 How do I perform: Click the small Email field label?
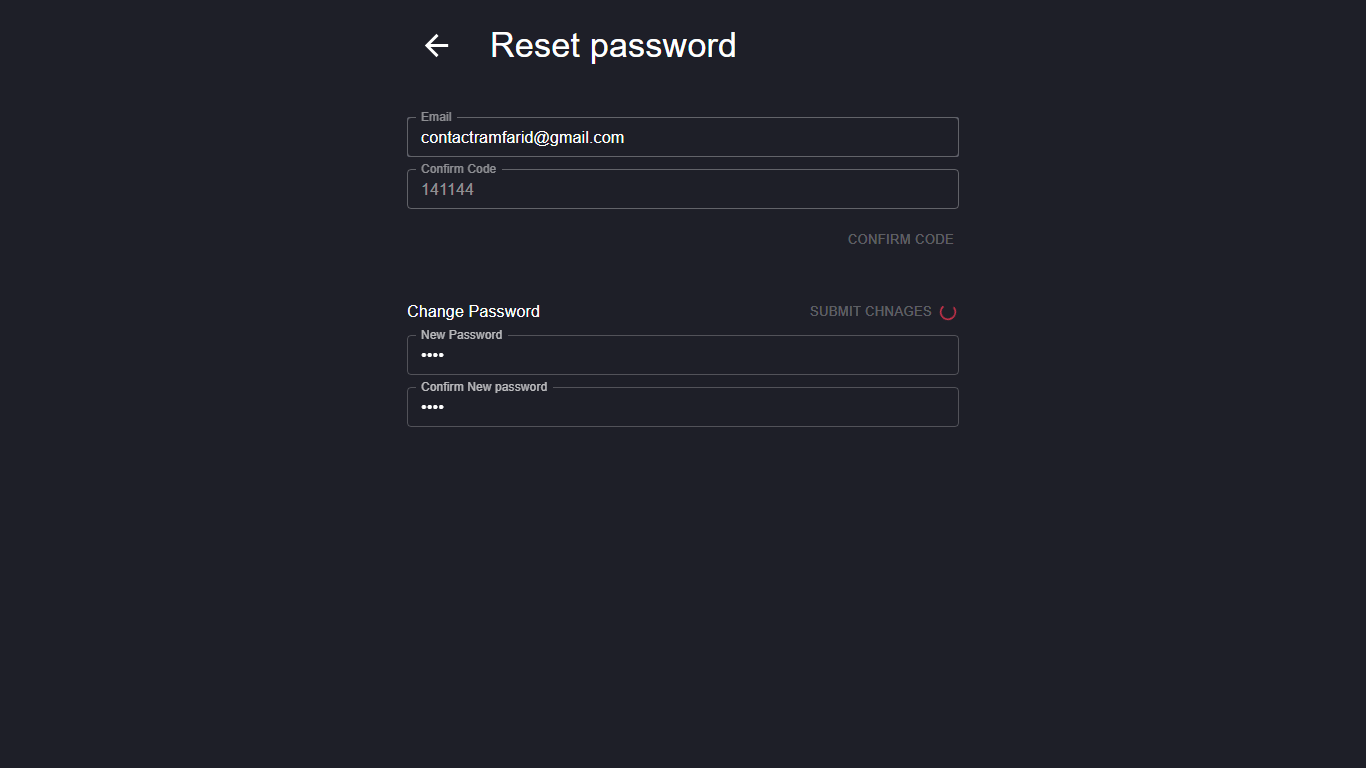(436, 117)
